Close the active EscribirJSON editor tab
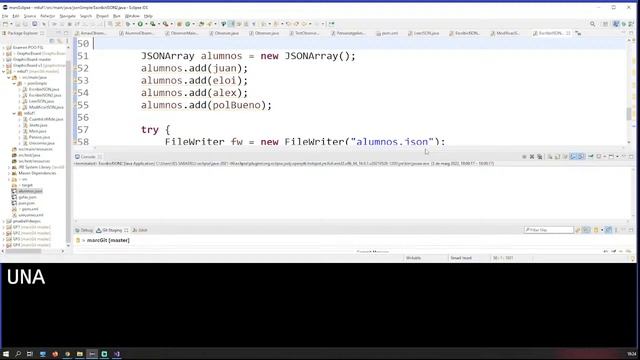 pyautogui.click(x=568, y=33)
